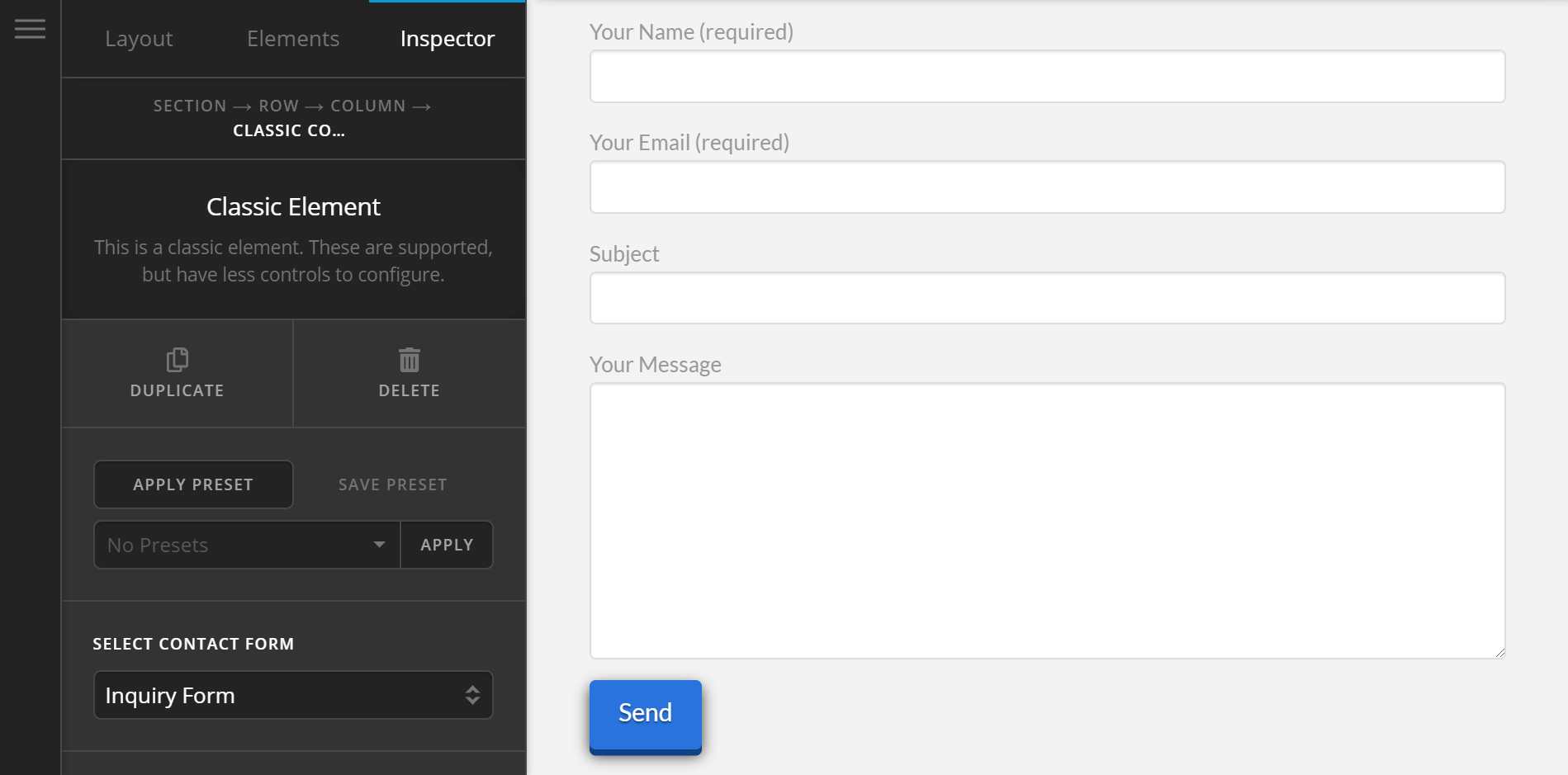Click the SAVE PRESET button
Viewport: 1568px width, 775px height.
[x=391, y=484]
